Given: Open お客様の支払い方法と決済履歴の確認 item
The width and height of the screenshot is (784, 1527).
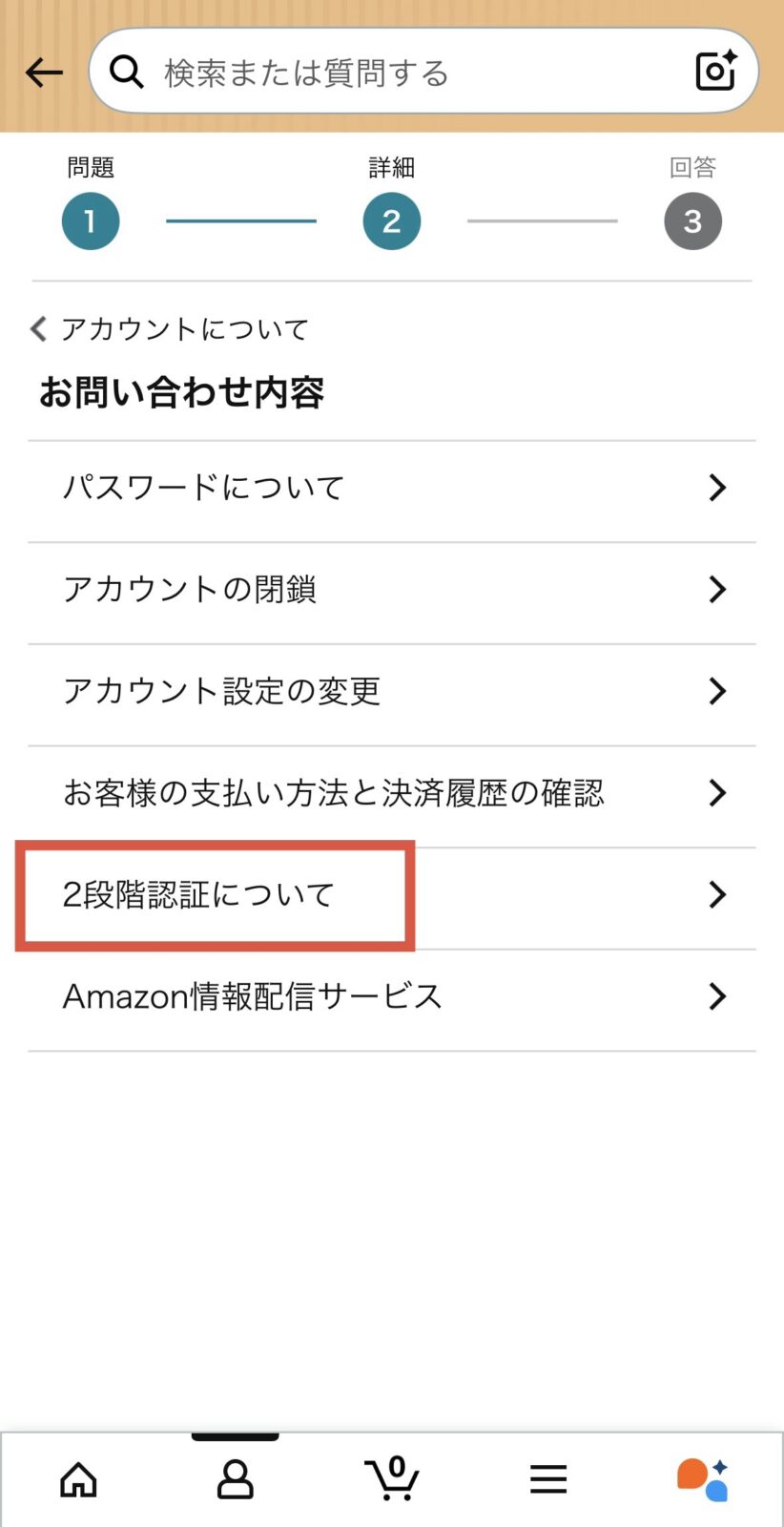Looking at the screenshot, I should [x=333, y=793].
